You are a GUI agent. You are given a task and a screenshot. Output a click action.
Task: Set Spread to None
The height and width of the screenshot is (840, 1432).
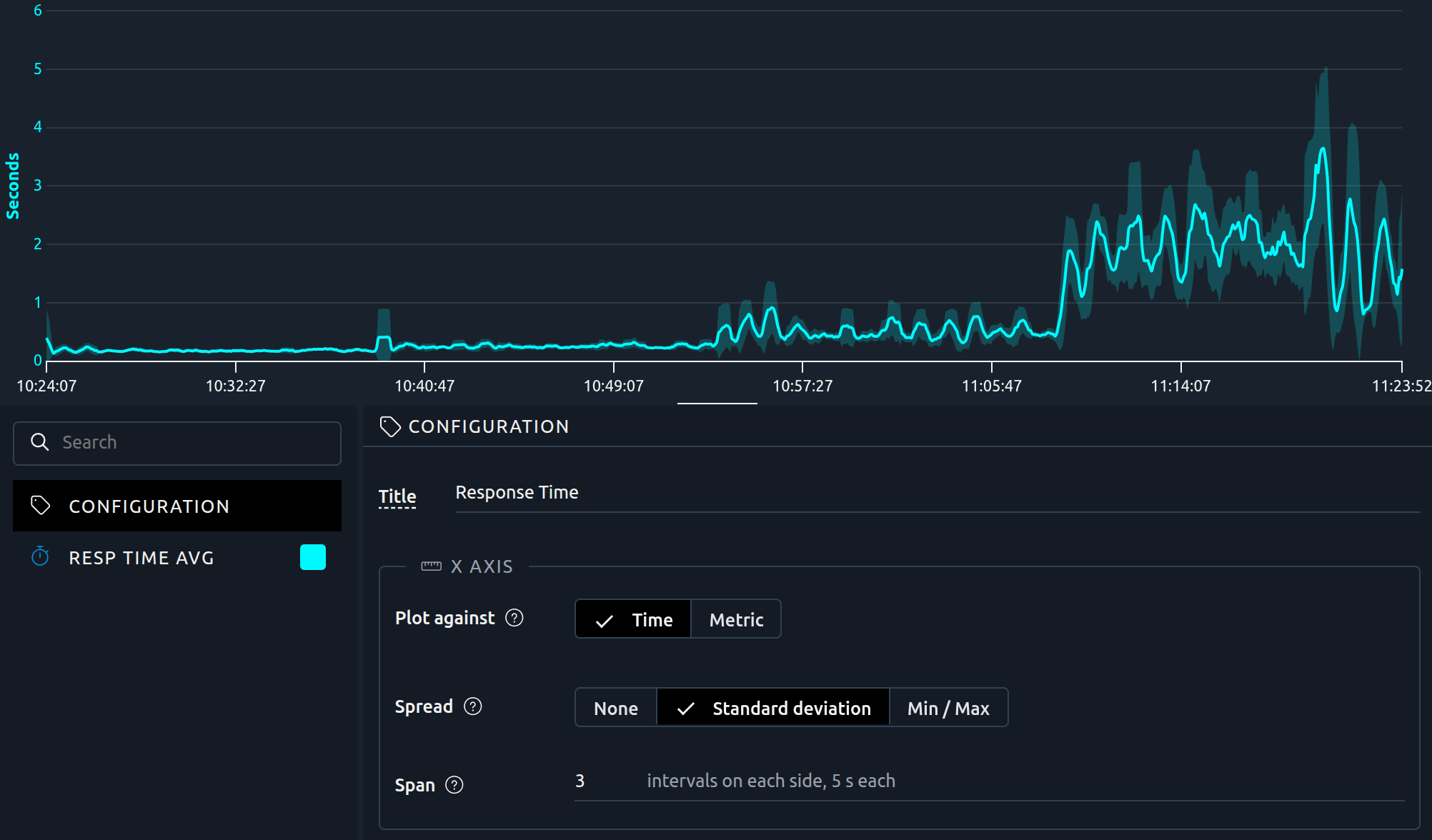coord(616,708)
